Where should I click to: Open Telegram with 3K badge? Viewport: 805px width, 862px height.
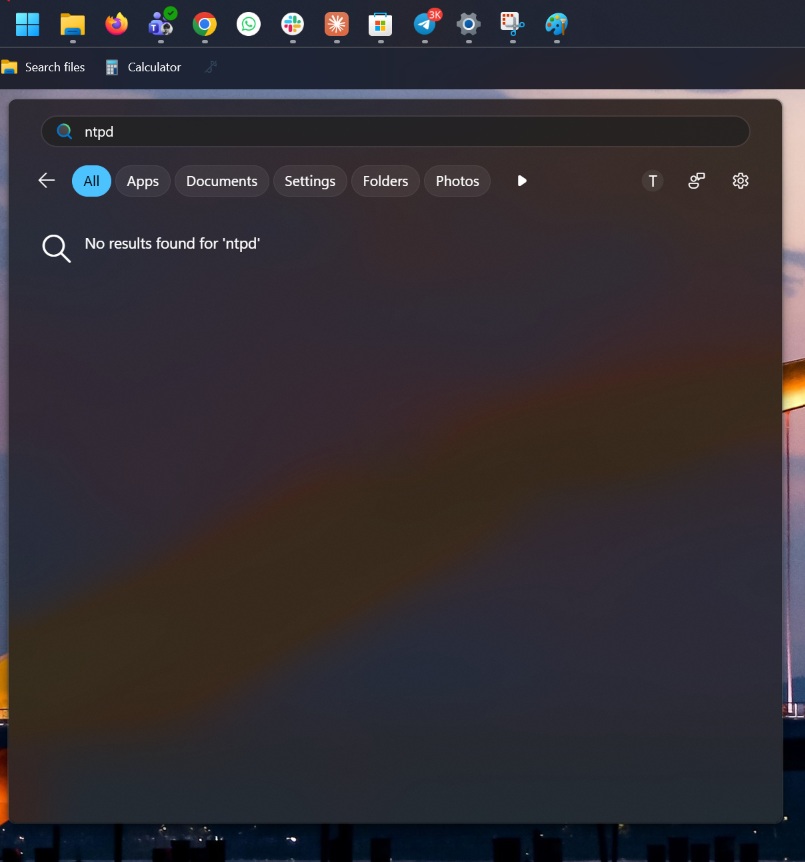(x=426, y=23)
